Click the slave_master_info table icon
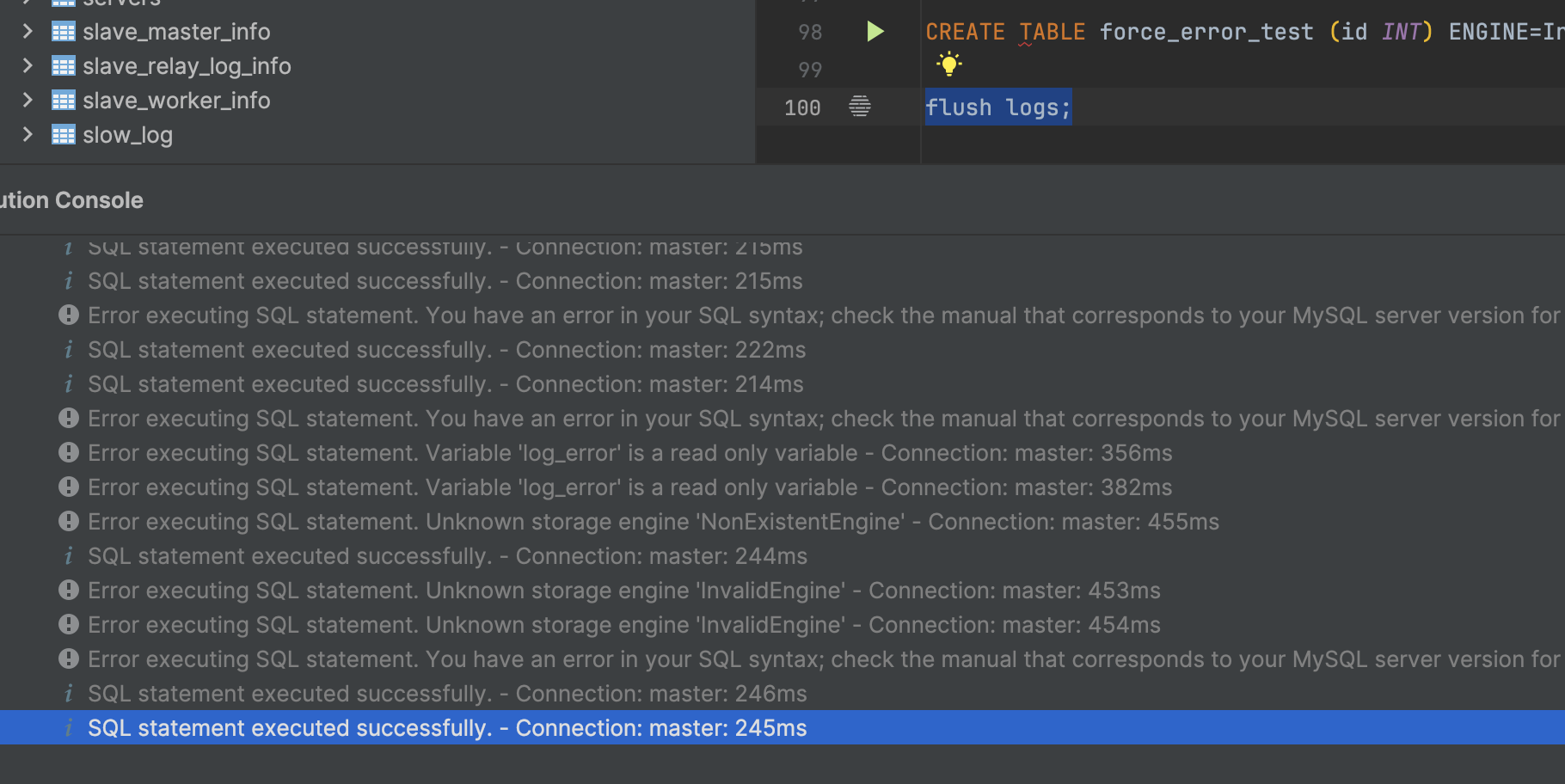 coord(63,32)
